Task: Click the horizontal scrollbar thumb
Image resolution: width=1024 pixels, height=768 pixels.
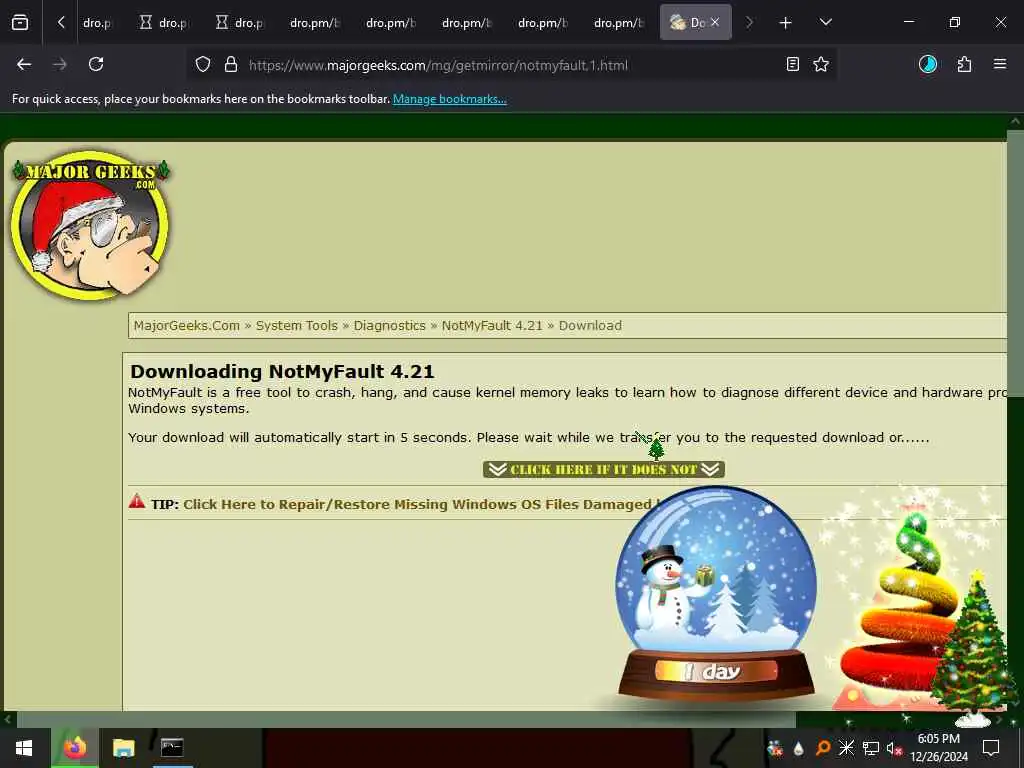Action: point(406,720)
